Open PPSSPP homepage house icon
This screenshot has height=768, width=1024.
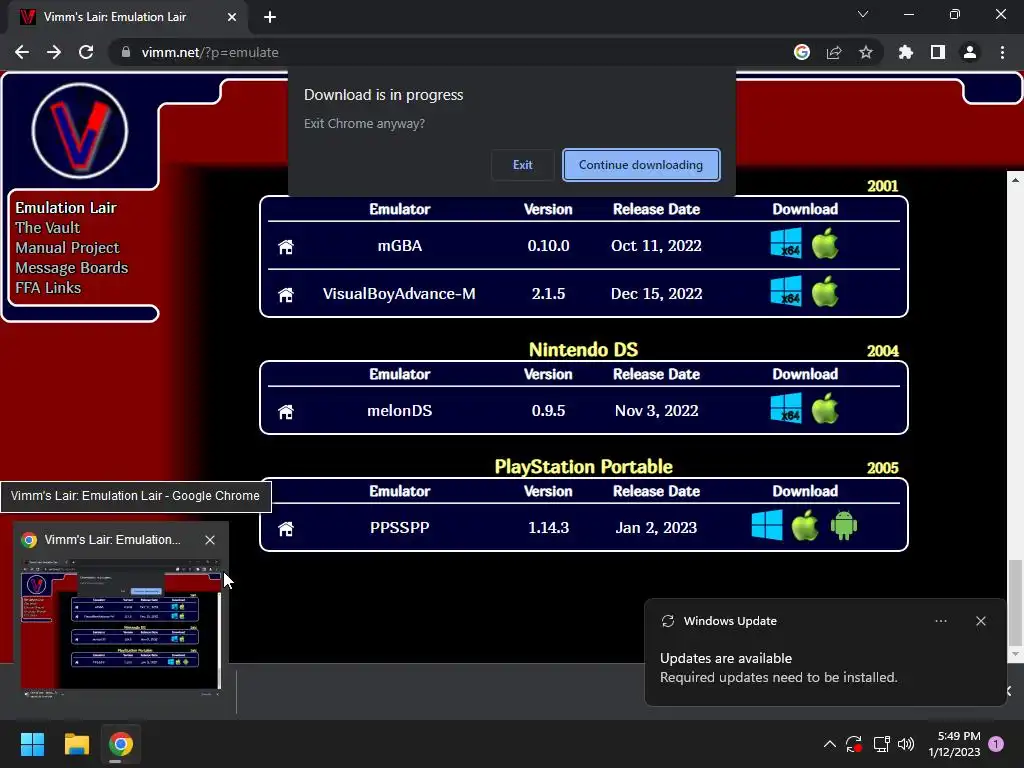tap(285, 528)
